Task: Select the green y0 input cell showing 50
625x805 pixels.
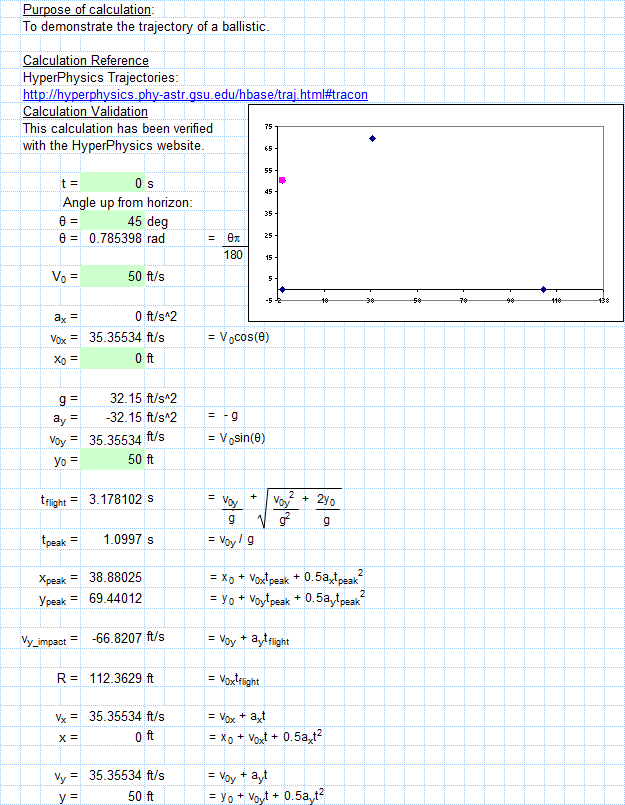Action: [x=112, y=459]
